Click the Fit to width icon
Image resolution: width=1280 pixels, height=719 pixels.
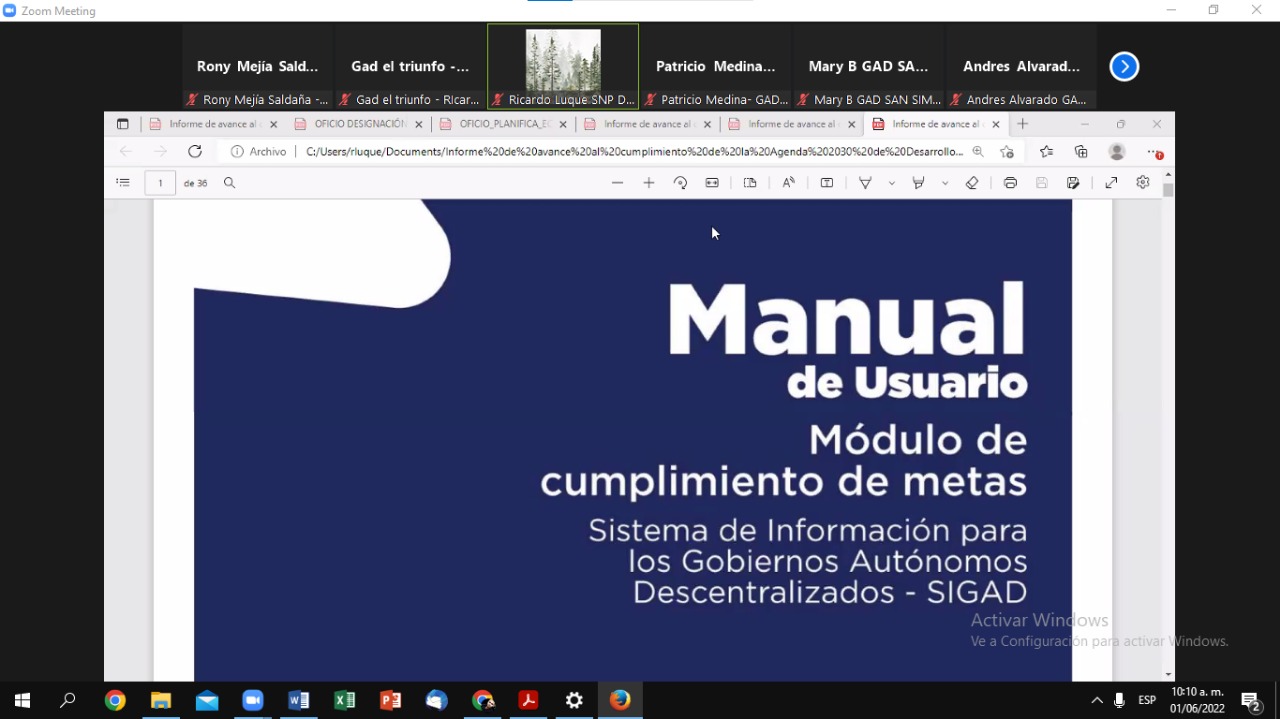pos(712,183)
